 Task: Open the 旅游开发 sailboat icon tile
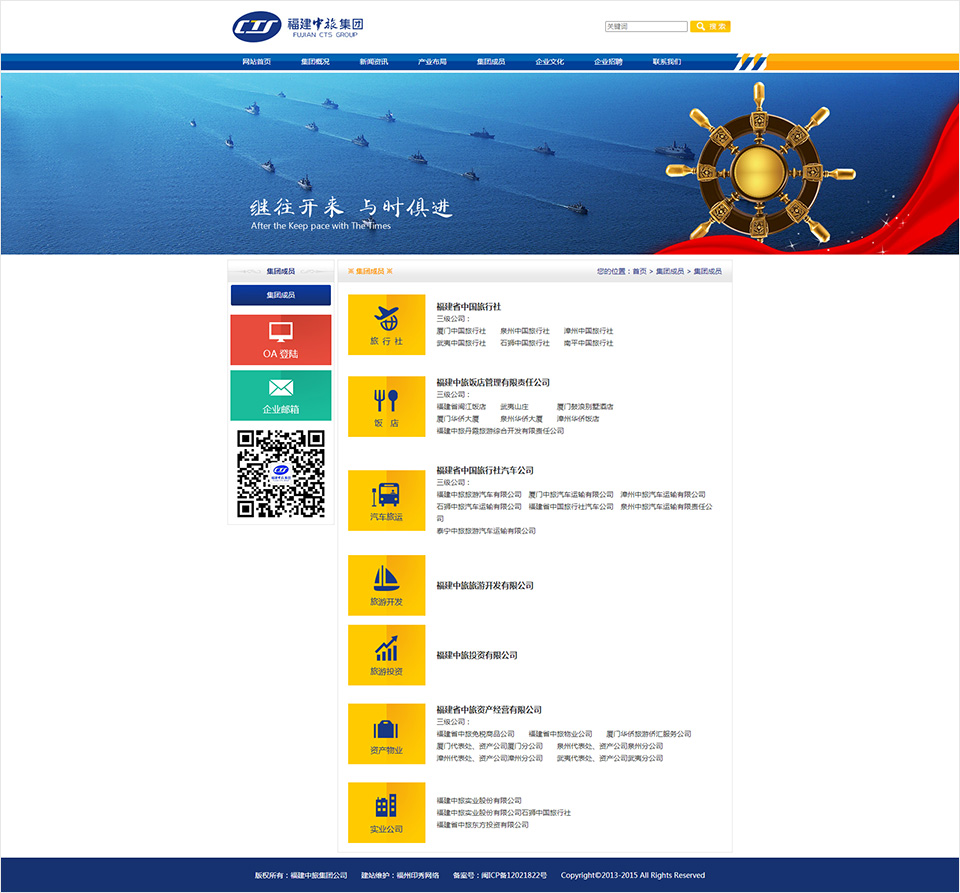coord(386,585)
